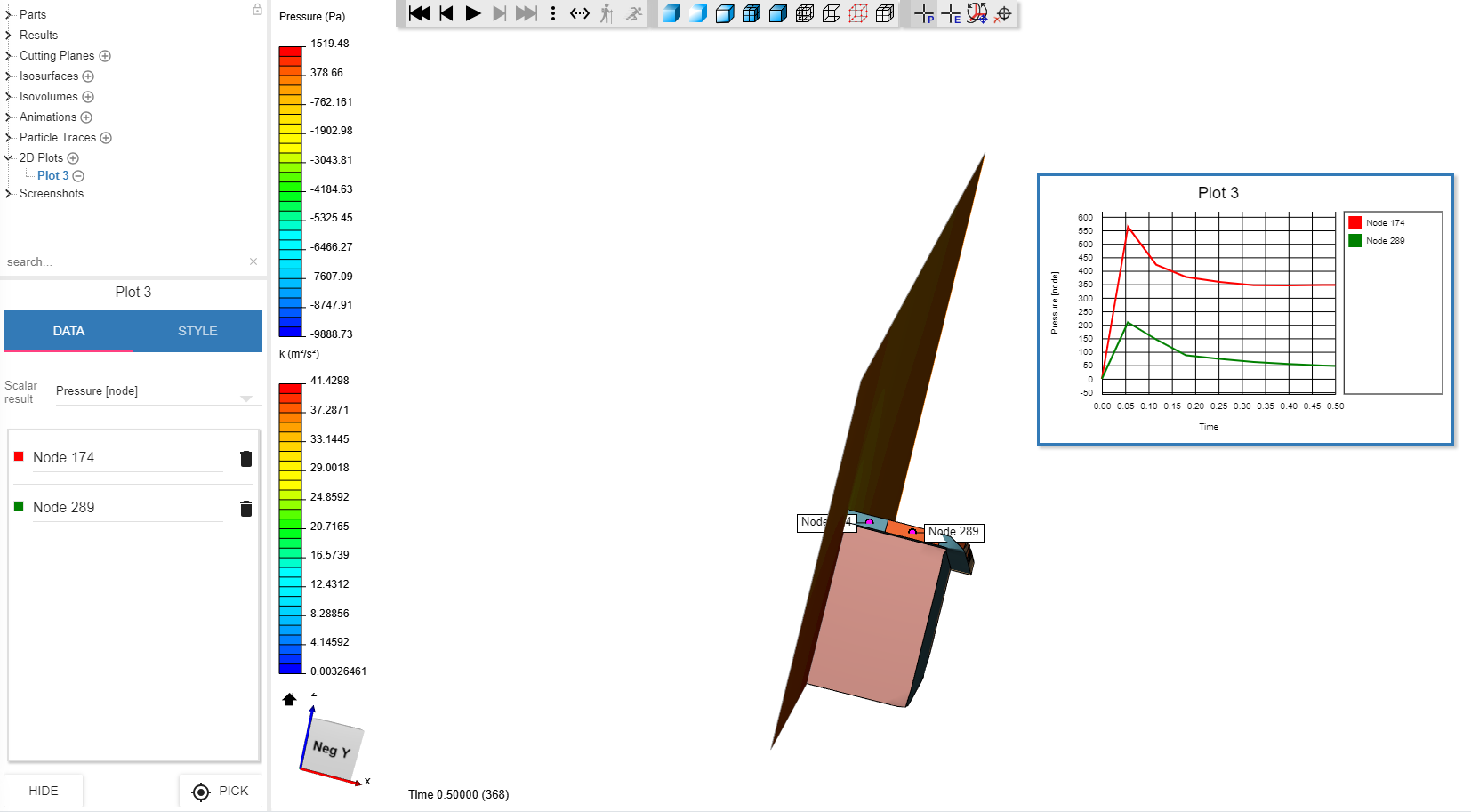Expand the Particle Traces tree node

pos(9,137)
